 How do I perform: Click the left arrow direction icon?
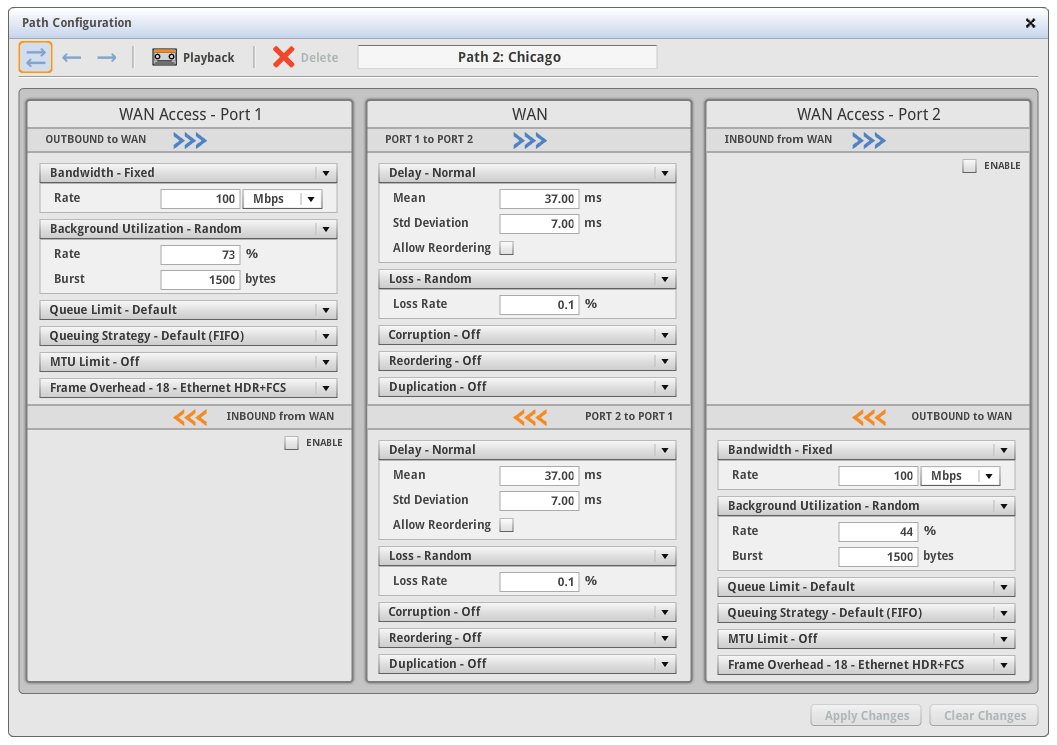(x=71, y=57)
